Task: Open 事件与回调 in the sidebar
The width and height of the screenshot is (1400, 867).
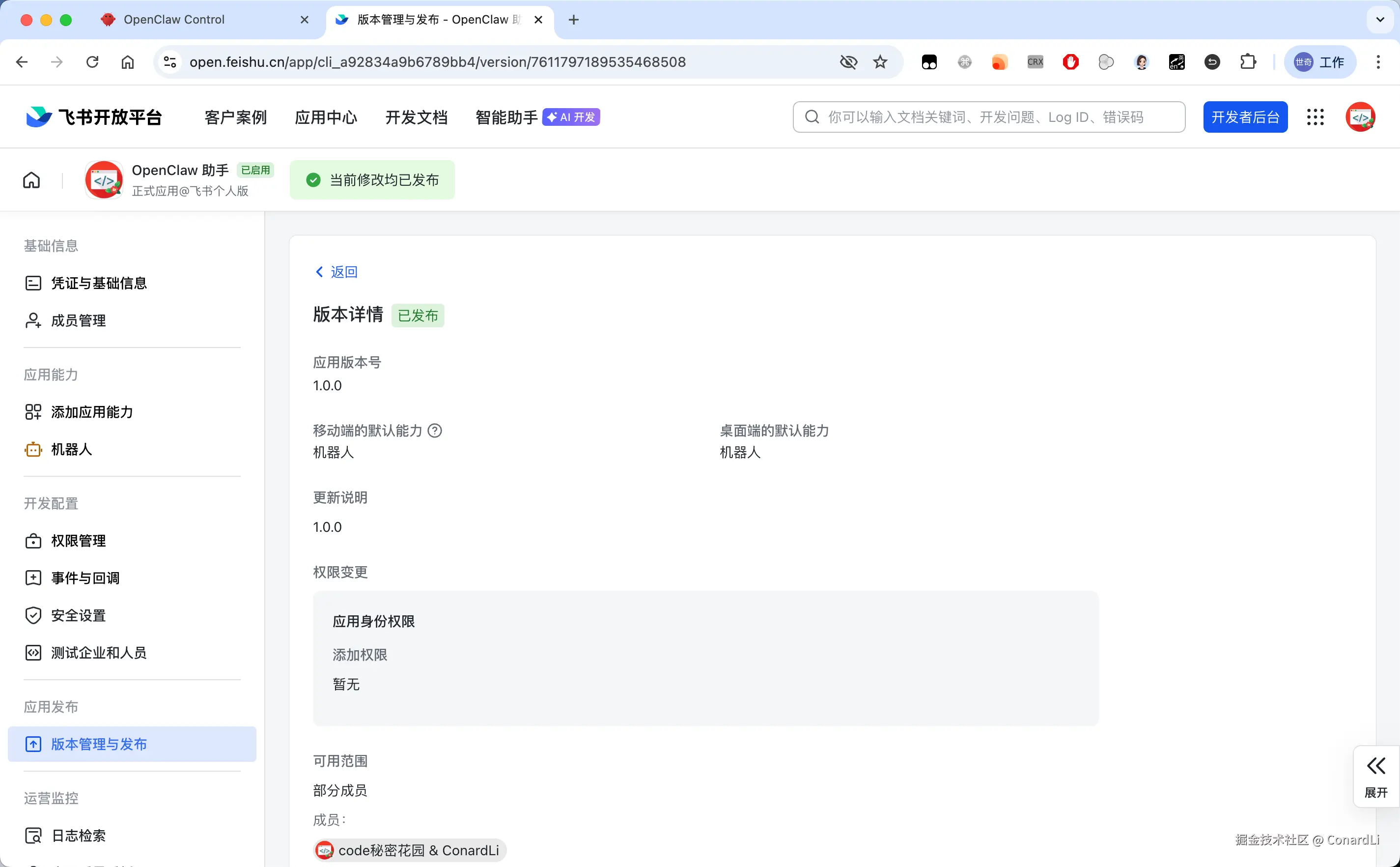Action: (85, 578)
